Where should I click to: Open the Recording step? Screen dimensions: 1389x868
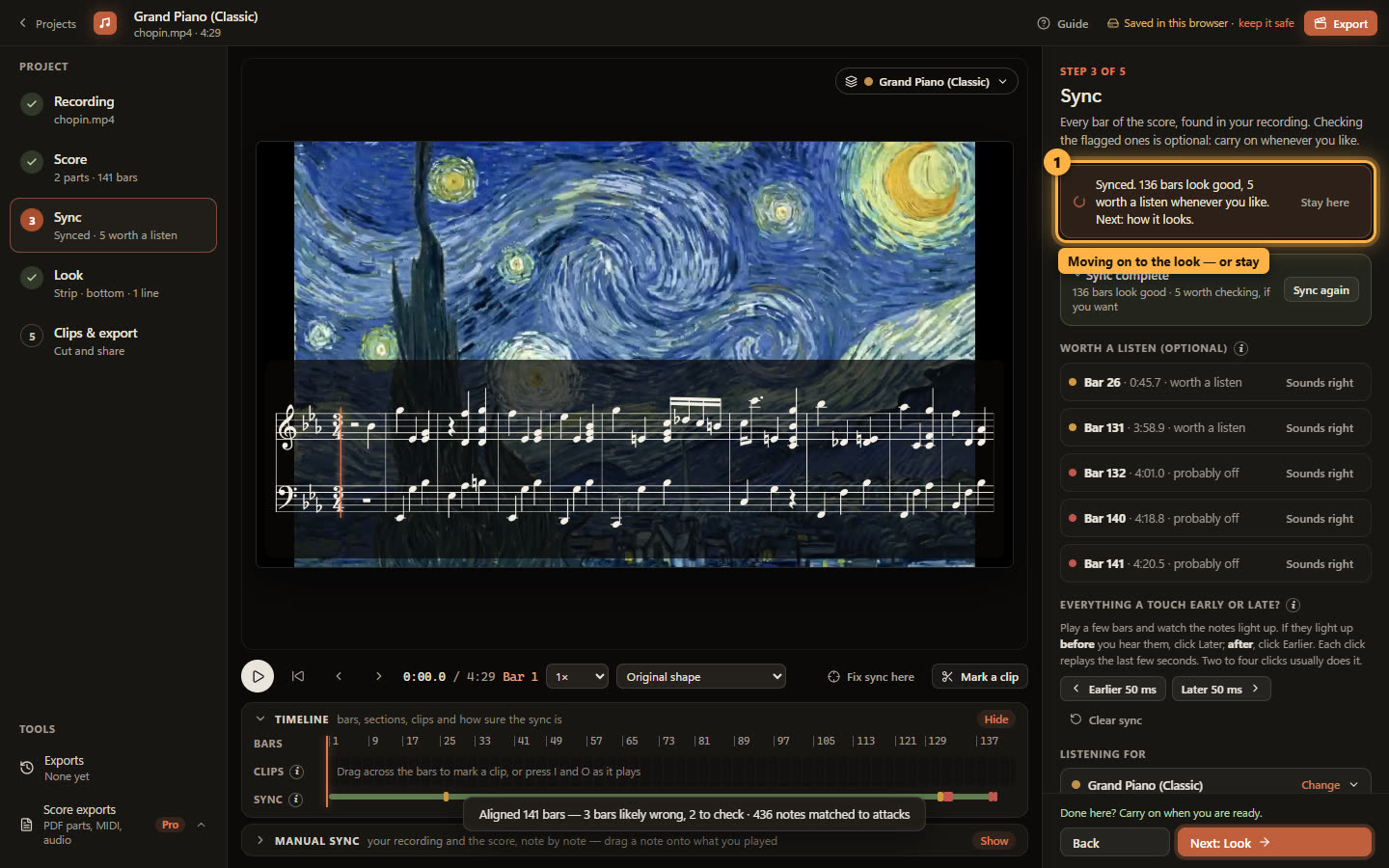pyautogui.click(x=113, y=110)
